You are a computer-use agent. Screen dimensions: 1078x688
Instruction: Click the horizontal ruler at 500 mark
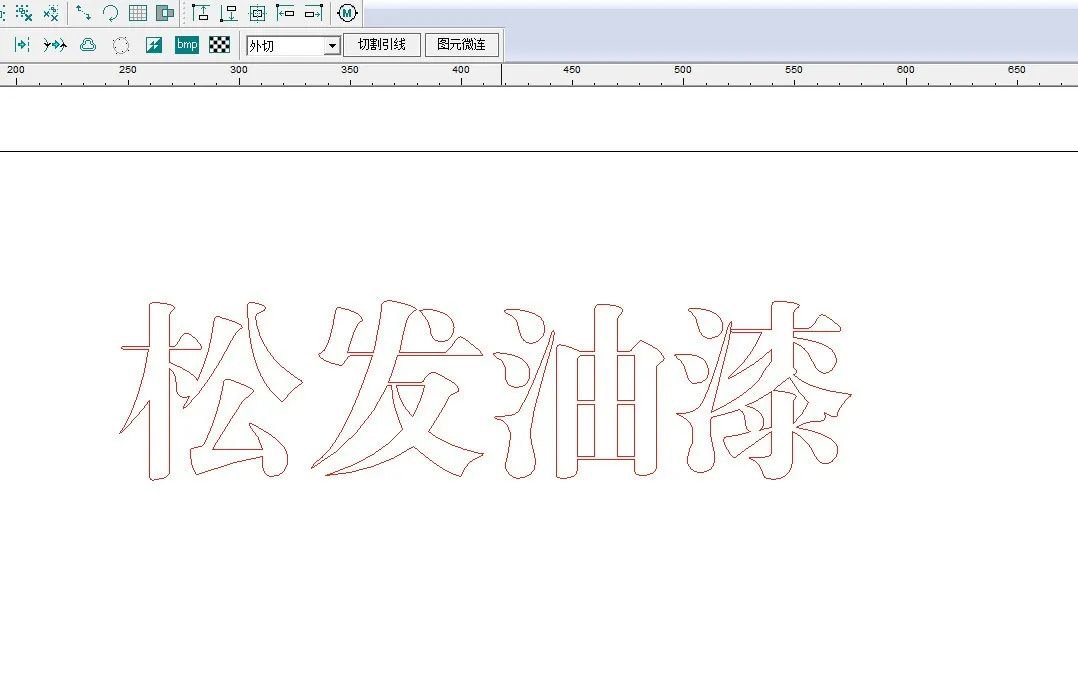point(683,74)
